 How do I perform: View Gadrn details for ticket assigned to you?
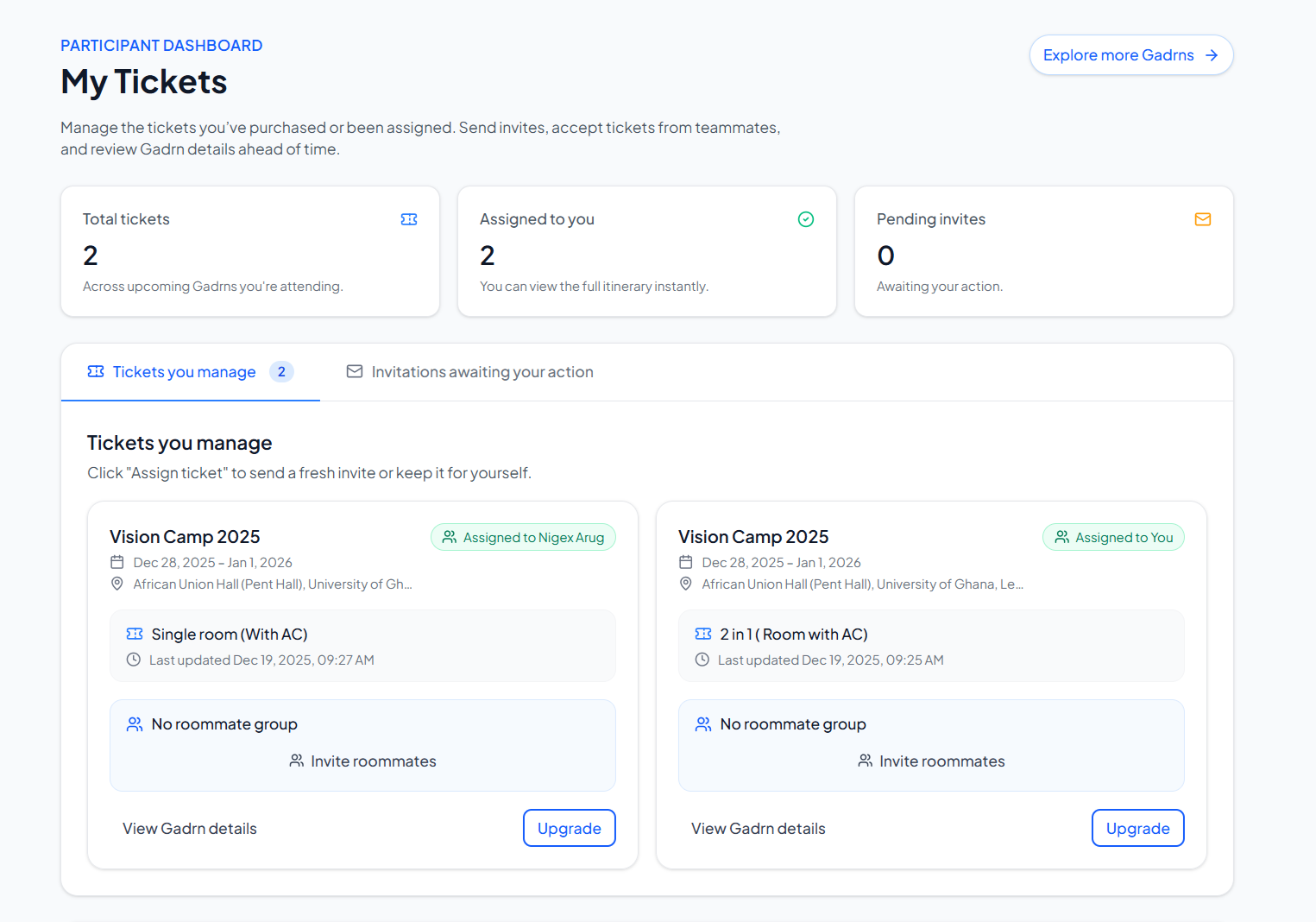758,828
